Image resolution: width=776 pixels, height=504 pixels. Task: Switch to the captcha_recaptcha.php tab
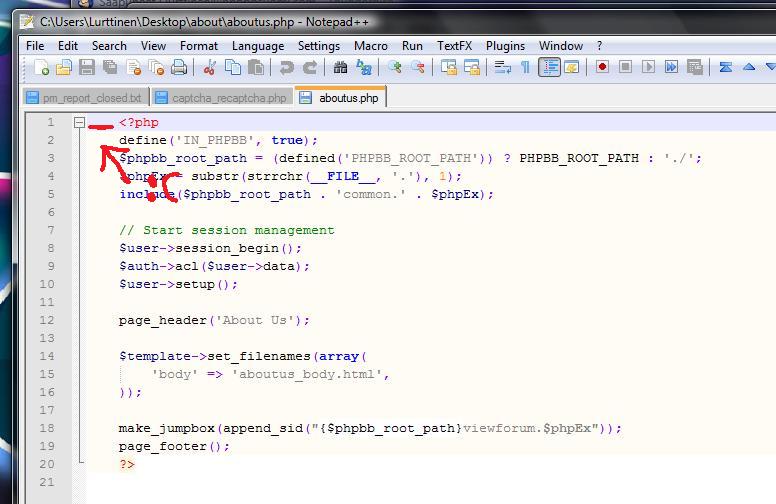pos(228,98)
